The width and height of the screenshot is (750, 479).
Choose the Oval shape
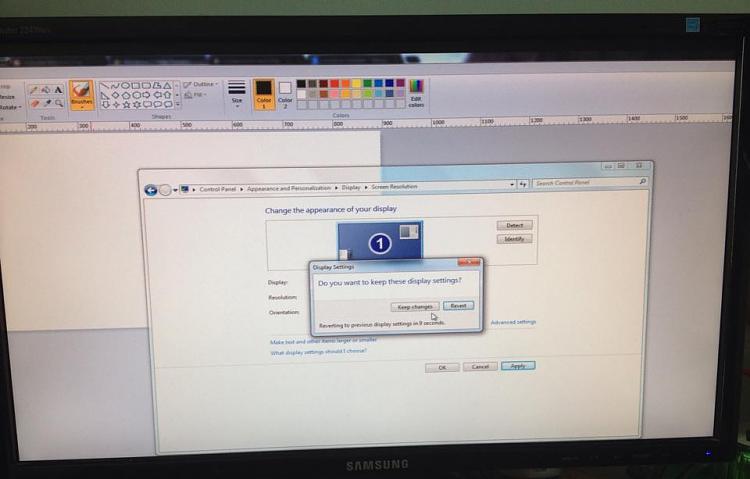tap(126, 86)
